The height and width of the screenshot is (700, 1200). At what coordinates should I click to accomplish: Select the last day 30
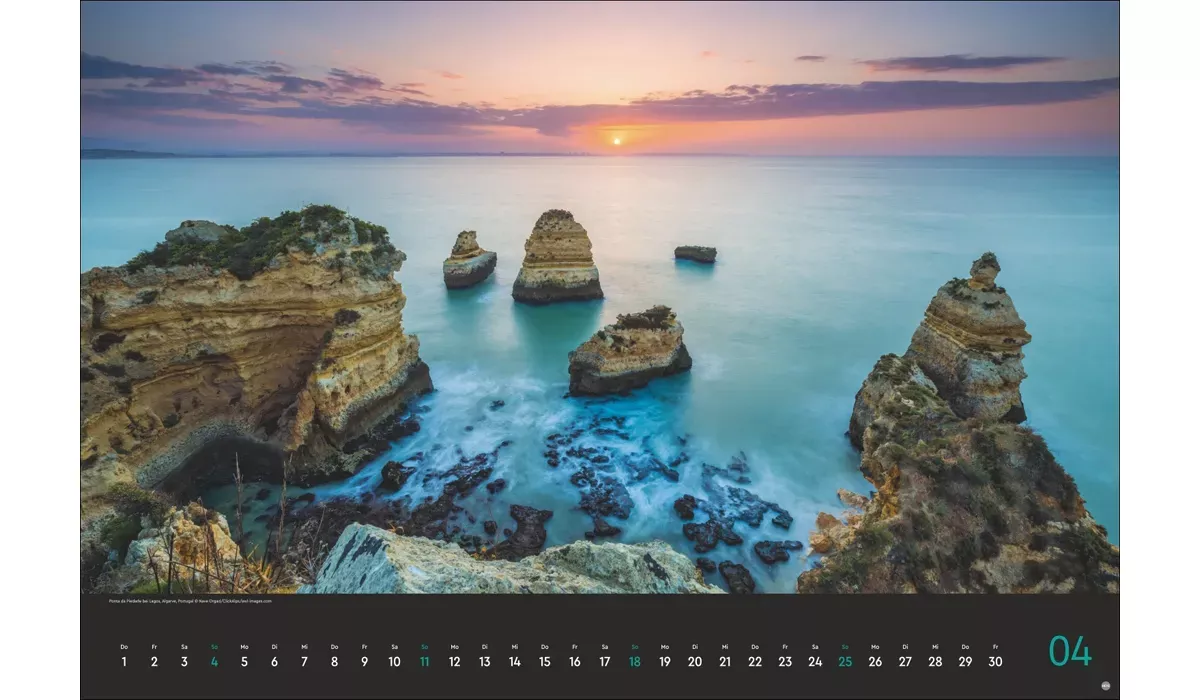(995, 661)
